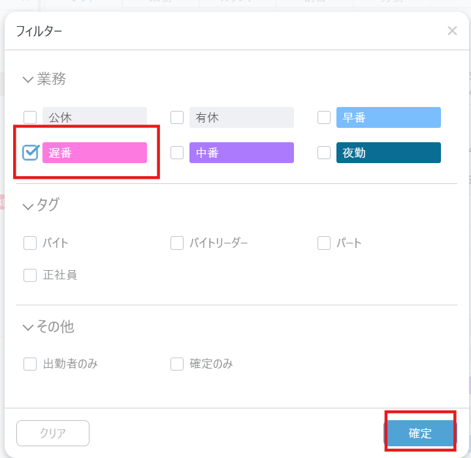Enable the 出勤者のみ option

pos(30,364)
